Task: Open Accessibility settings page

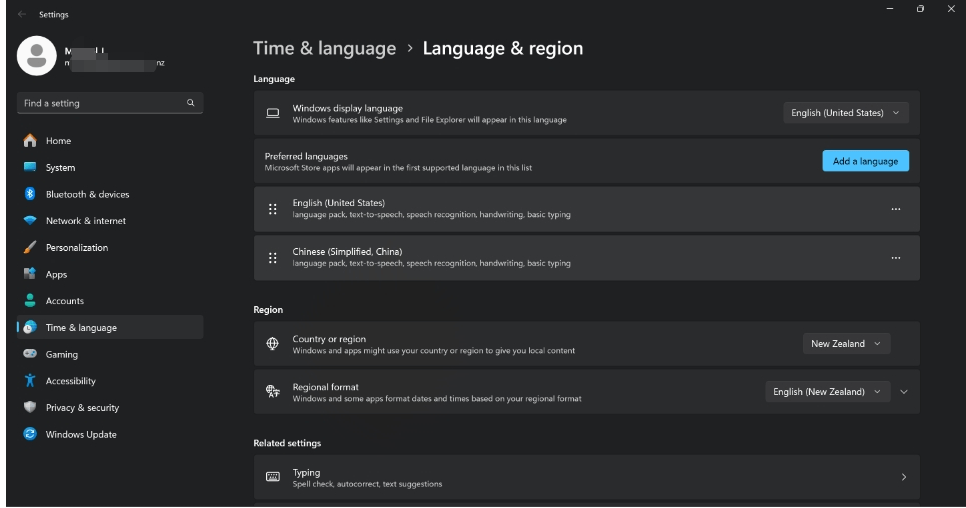Action: click(110, 381)
